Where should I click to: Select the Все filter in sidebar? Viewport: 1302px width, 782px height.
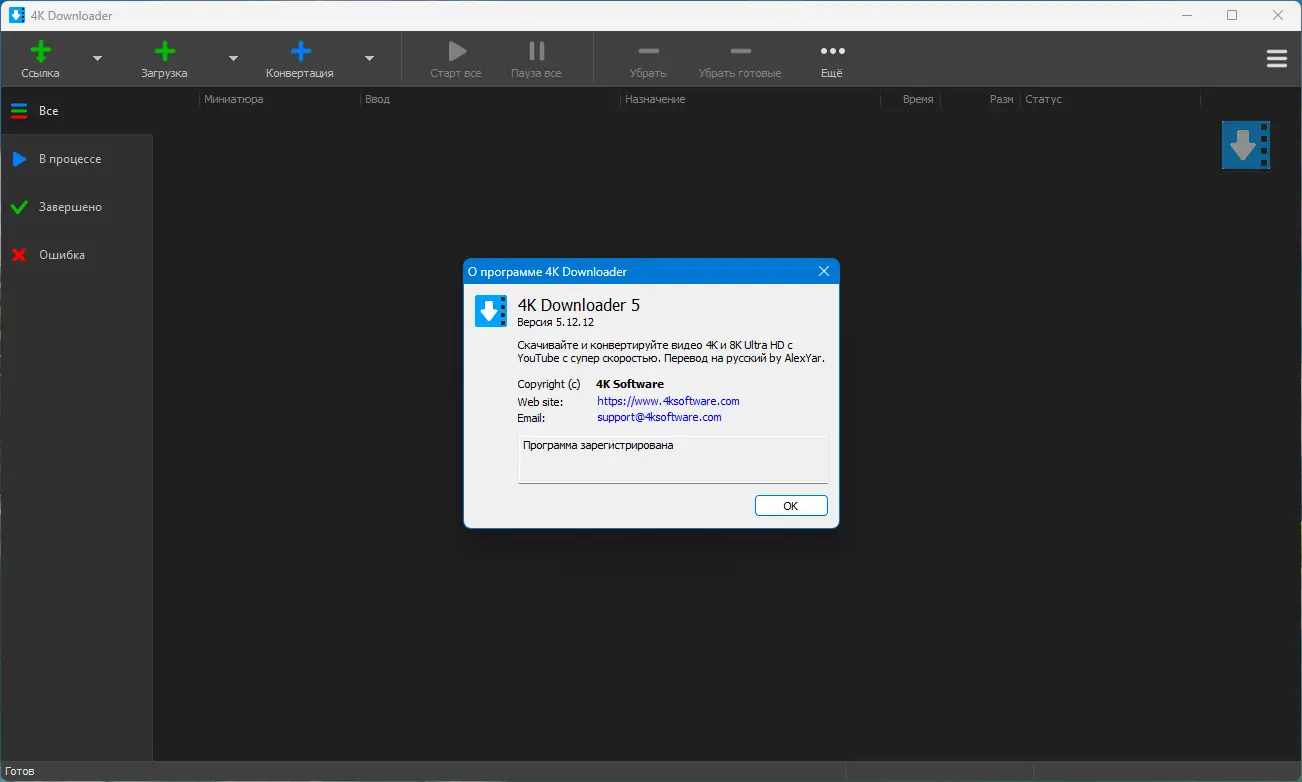[77, 111]
